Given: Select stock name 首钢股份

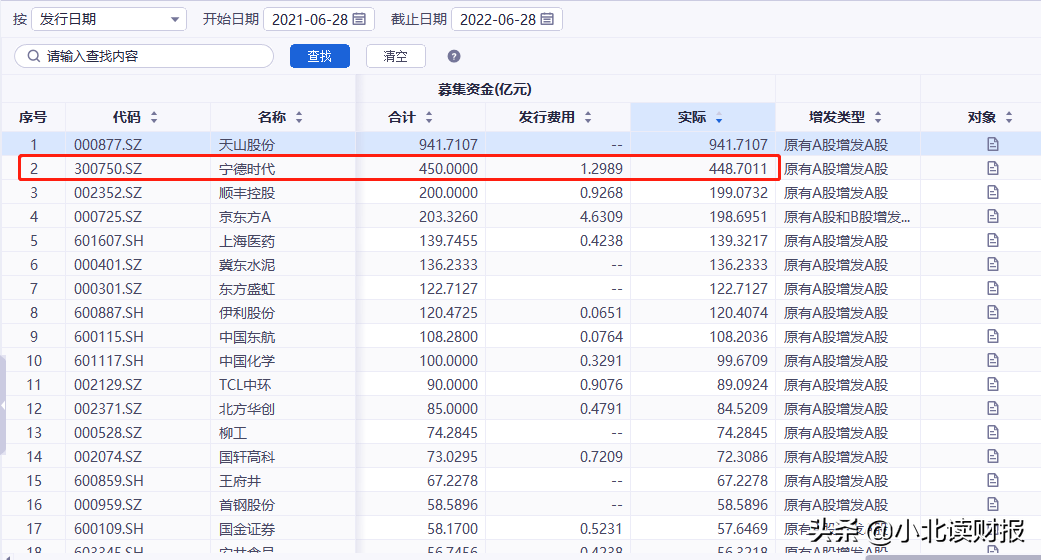Looking at the screenshot, I should (x=247, y=505).
